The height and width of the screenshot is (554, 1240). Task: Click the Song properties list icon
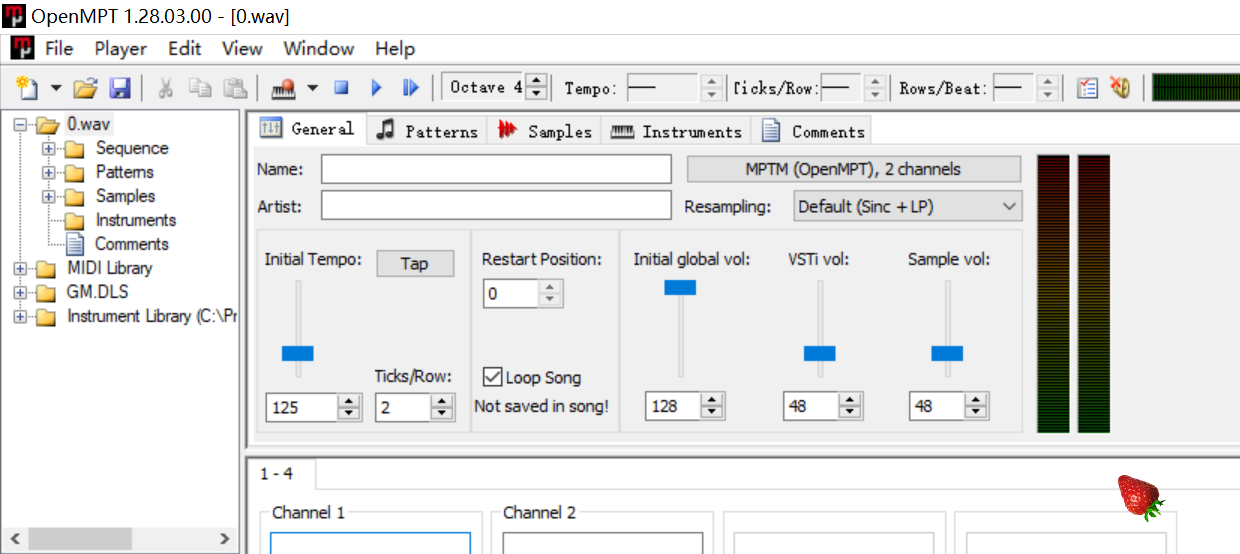click(x=1088, y=88)
